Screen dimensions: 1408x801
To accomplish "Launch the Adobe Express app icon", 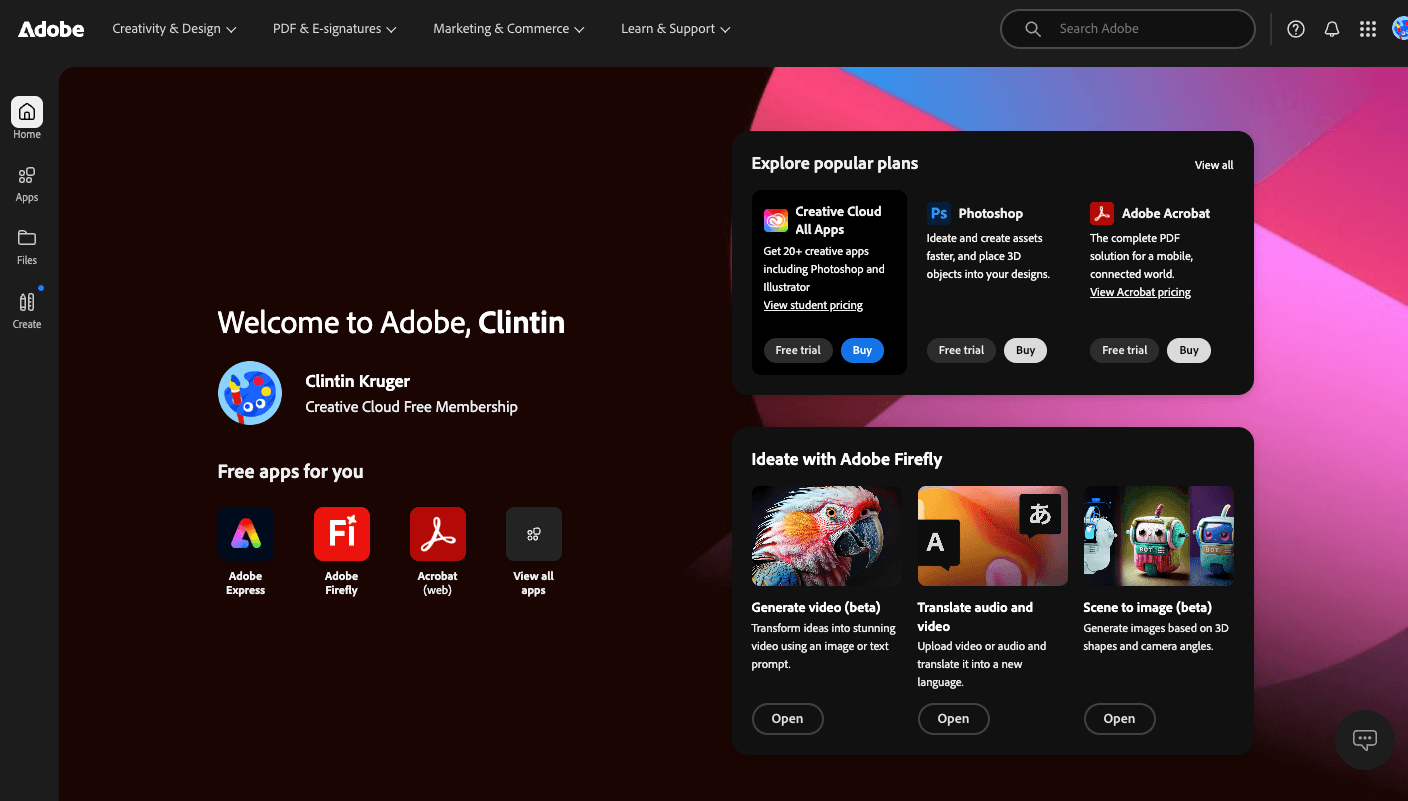I will (246, 534).
